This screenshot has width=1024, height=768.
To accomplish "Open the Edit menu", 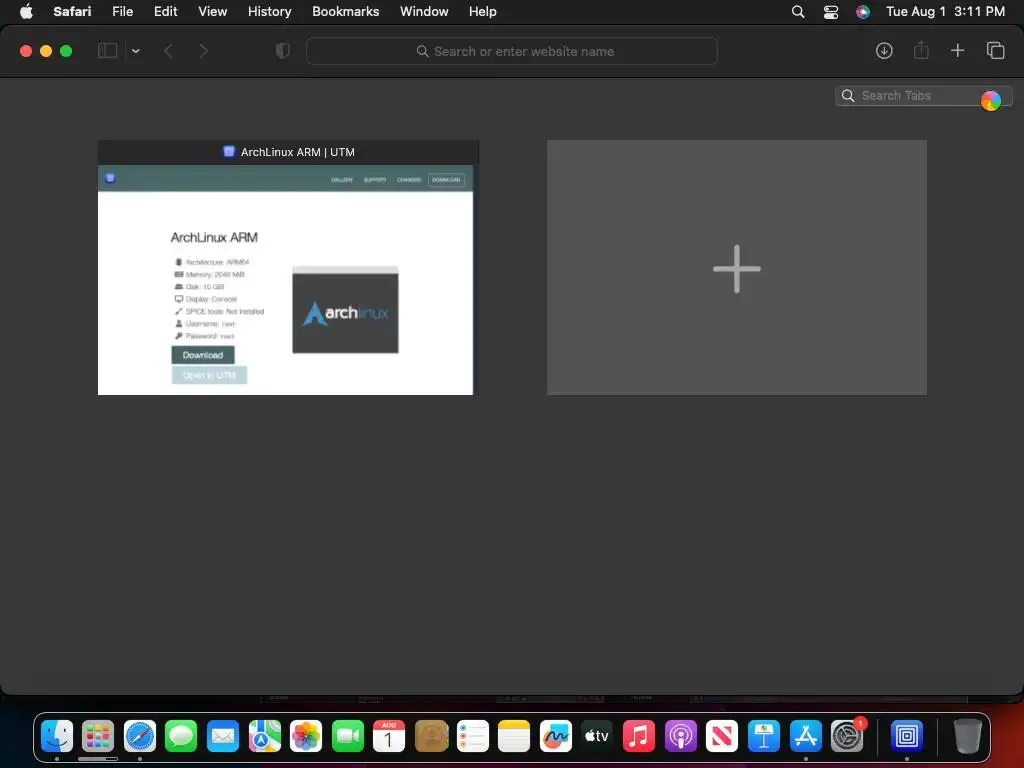I will tap(165, 12).
